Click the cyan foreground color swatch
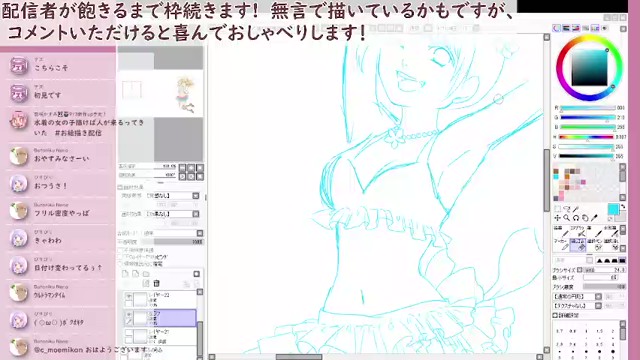The image size is (640, 360). tap(613, 209)
